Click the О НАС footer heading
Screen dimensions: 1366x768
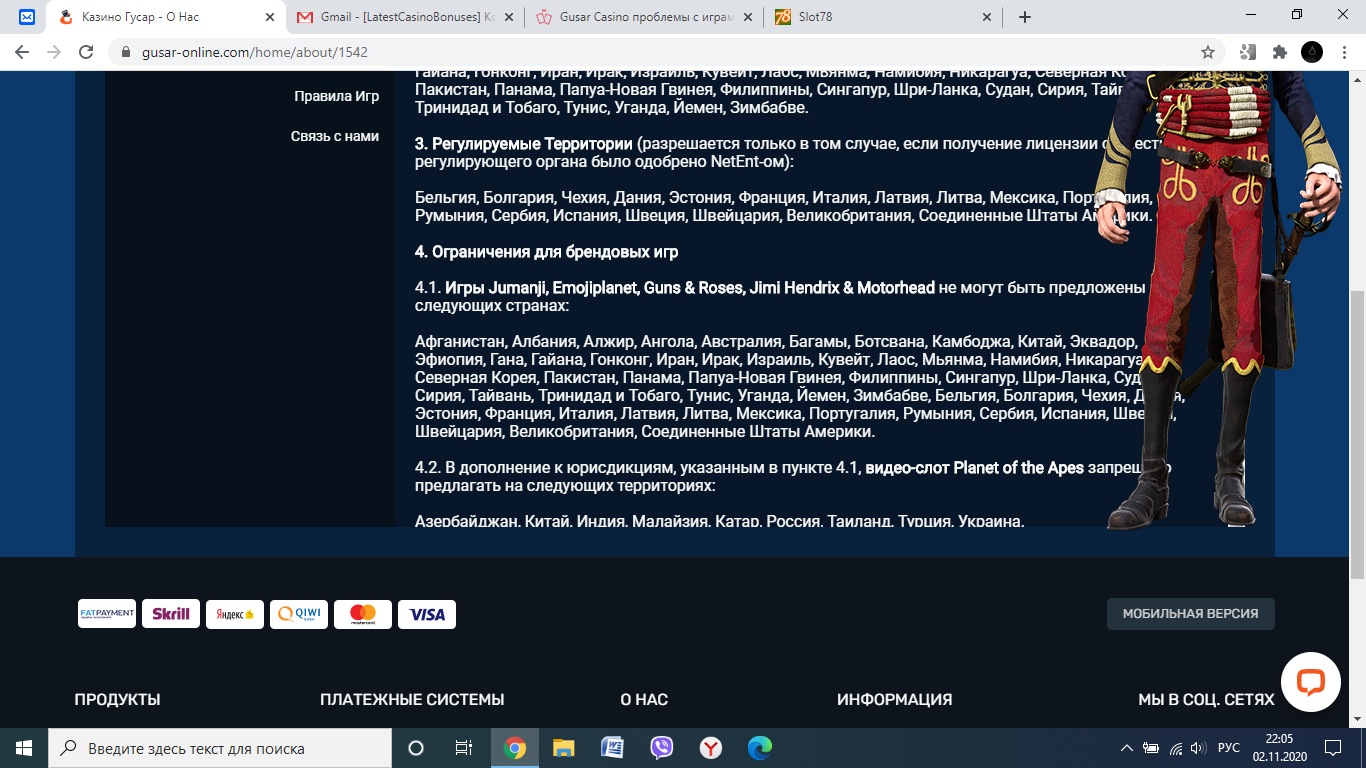coord(644,700)
